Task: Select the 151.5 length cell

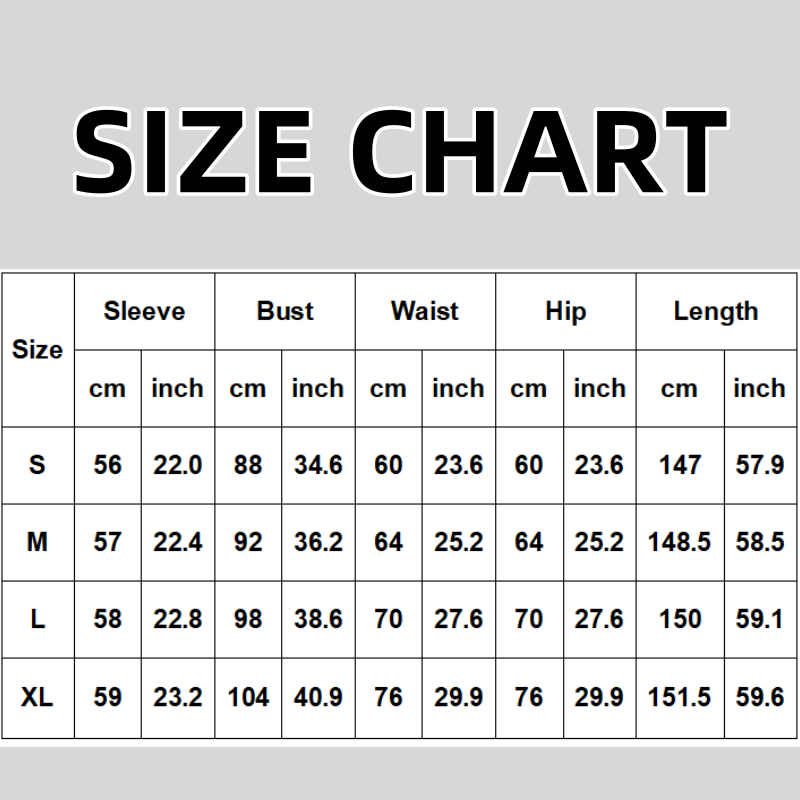Action: coord(680,697)
